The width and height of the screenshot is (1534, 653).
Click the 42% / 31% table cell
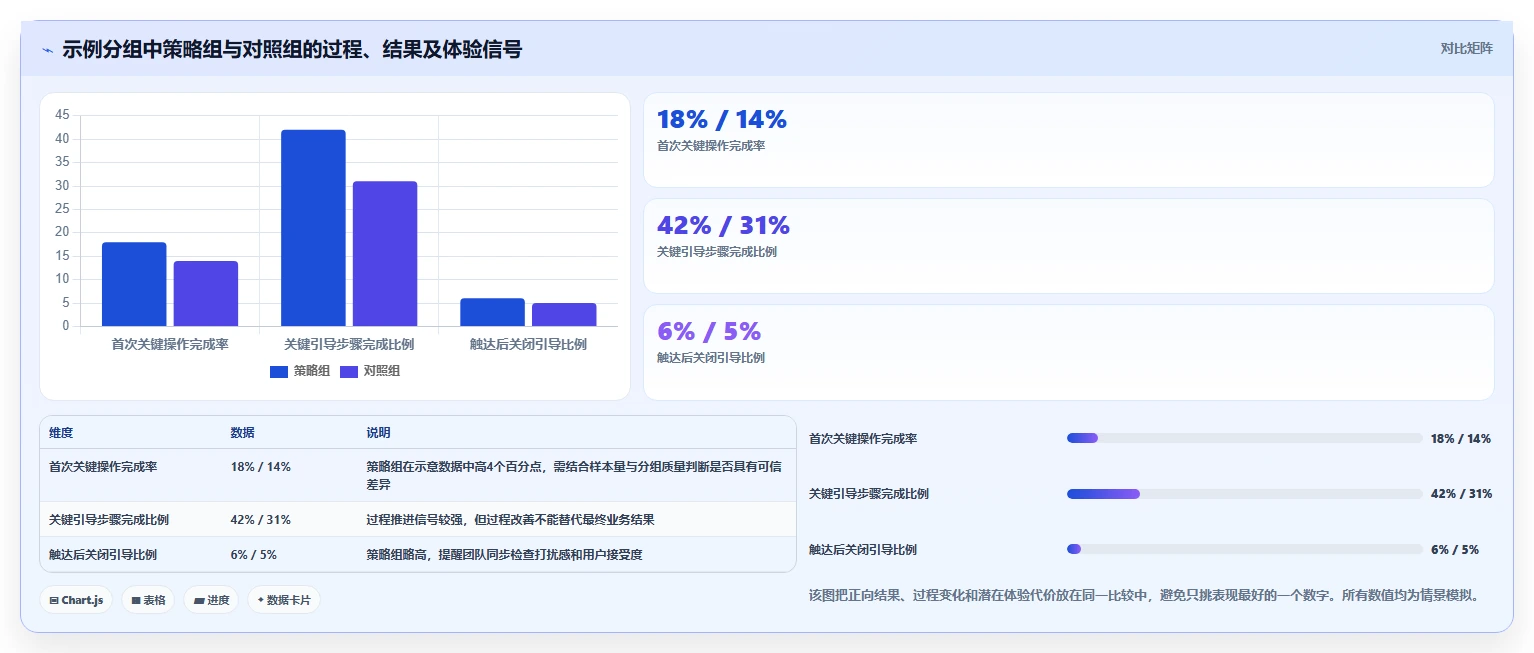tap(261, 519)
